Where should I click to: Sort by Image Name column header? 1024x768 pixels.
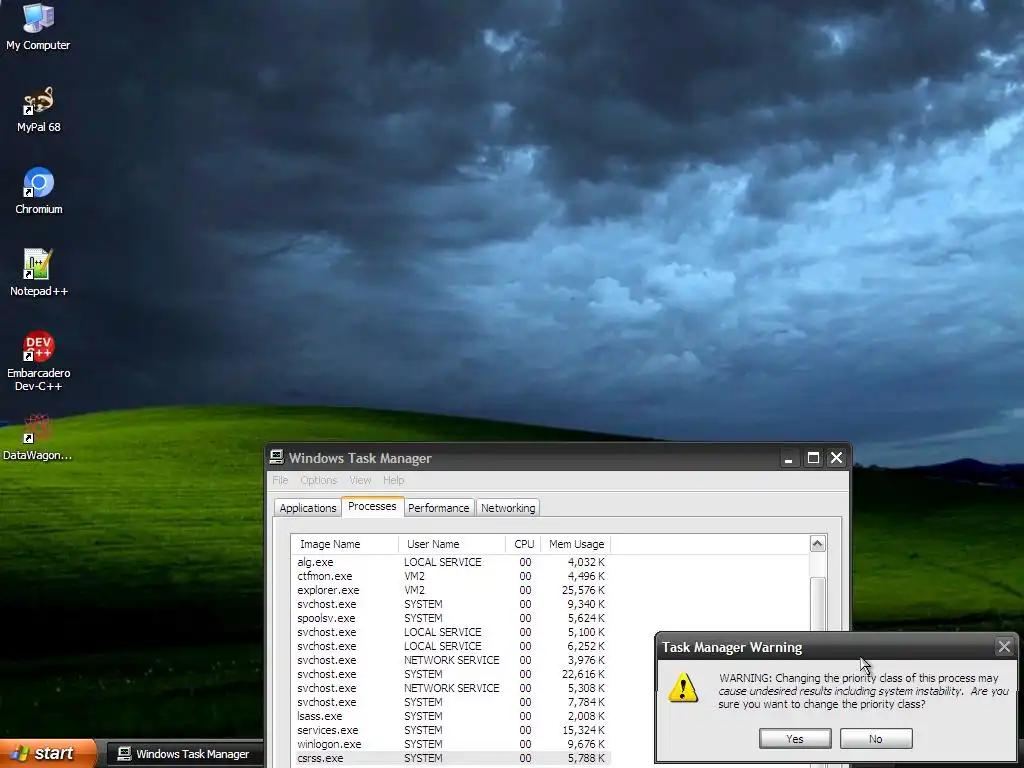point(345,544)
